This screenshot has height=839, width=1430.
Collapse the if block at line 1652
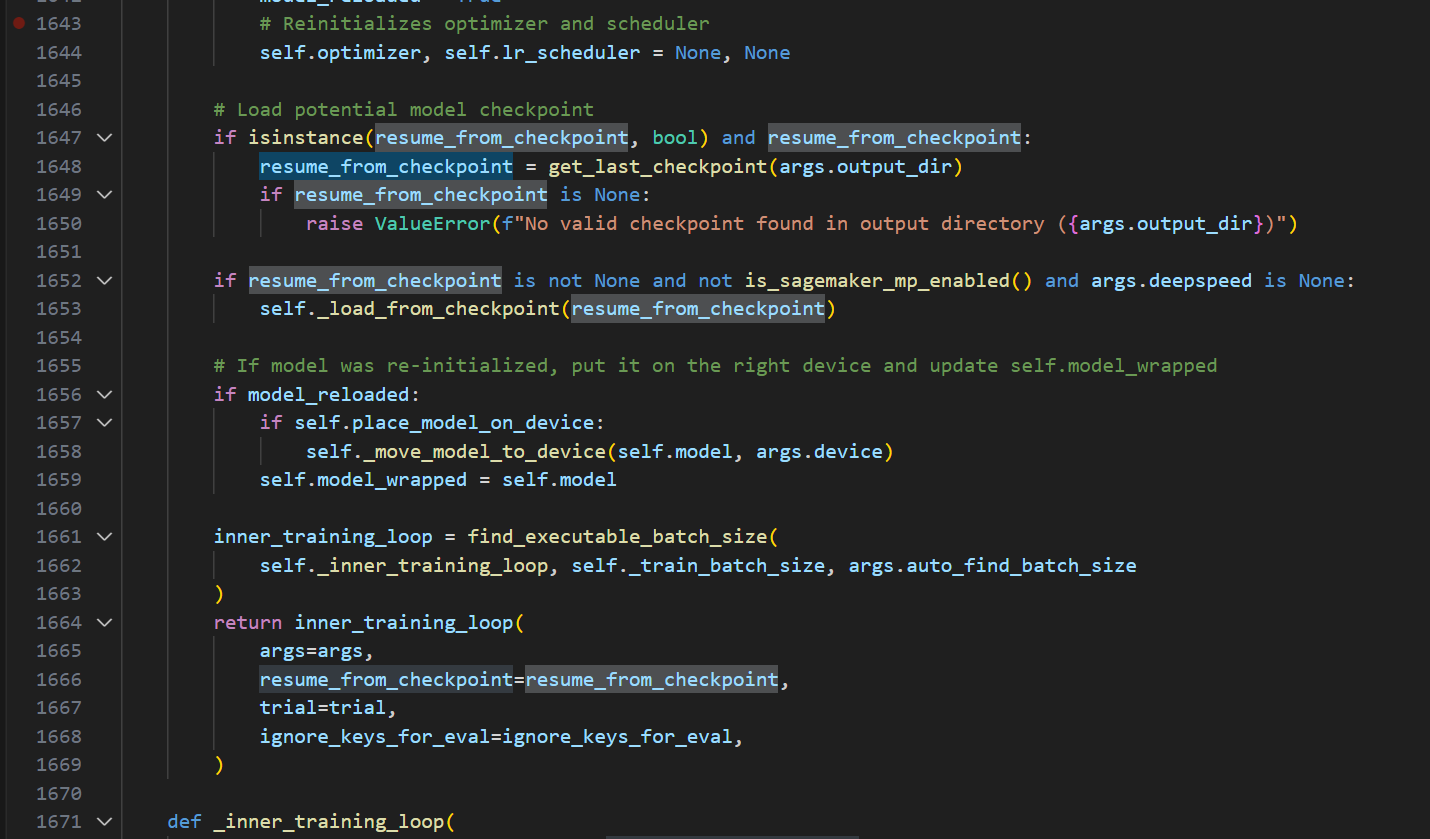(x=104, y=280)
